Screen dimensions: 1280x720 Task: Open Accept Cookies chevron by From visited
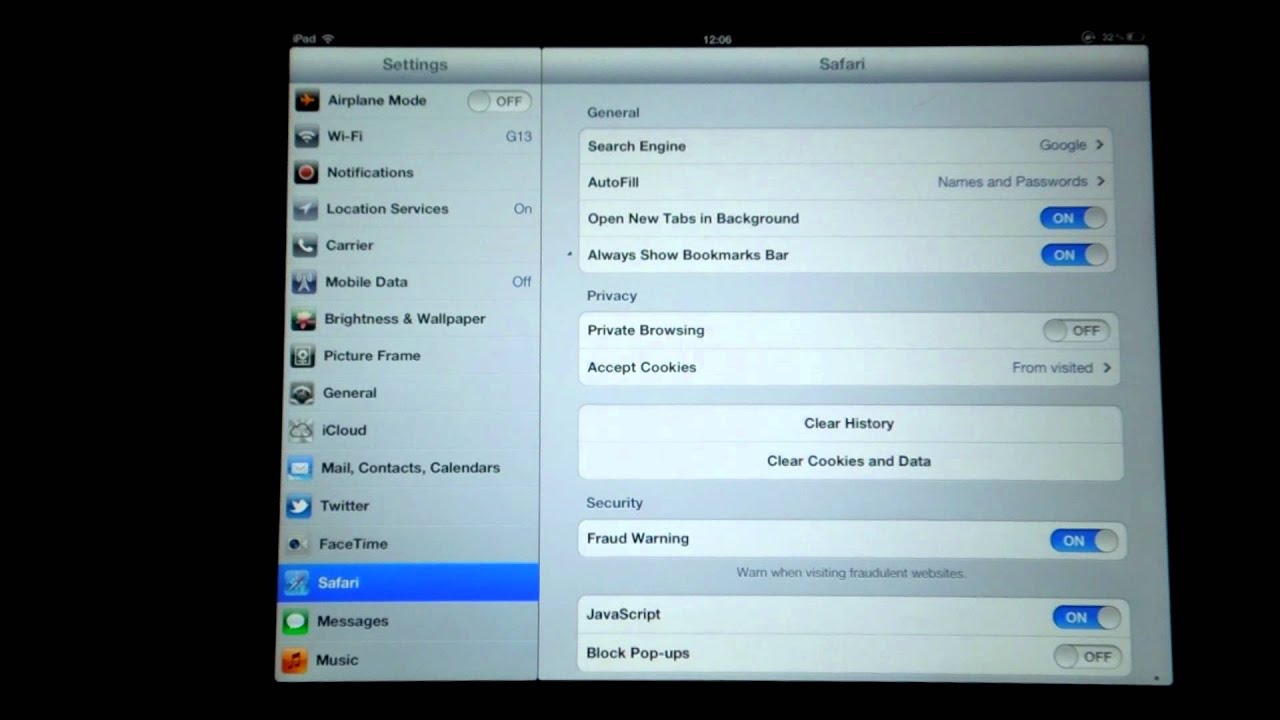[x=1107, y=368]
